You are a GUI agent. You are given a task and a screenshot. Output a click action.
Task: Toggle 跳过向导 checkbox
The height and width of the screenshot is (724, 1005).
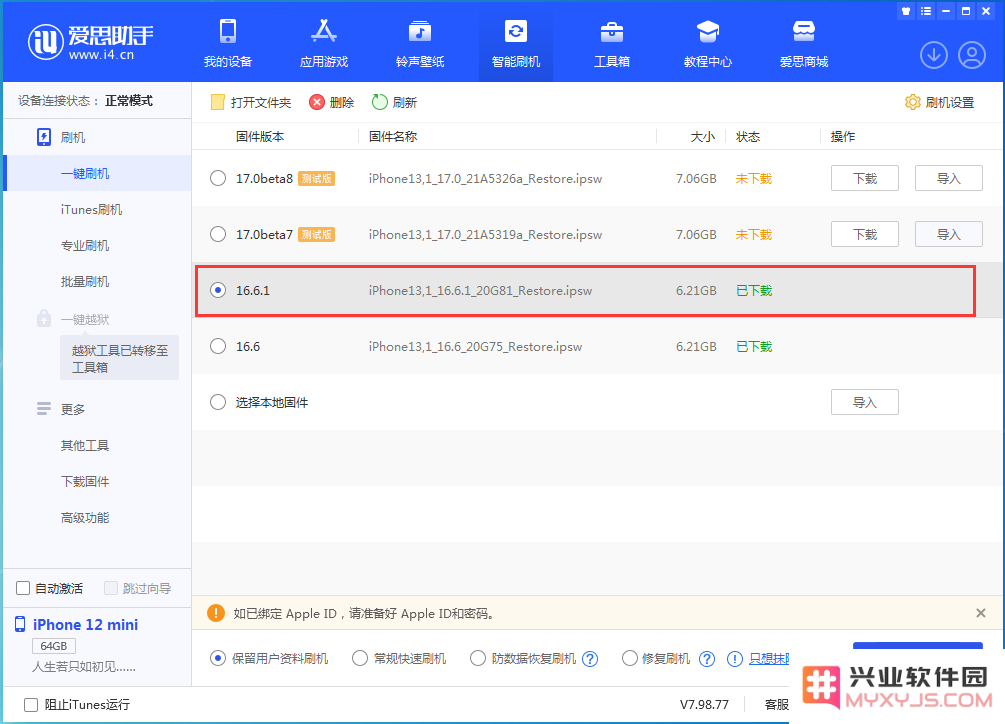[111, 588]
